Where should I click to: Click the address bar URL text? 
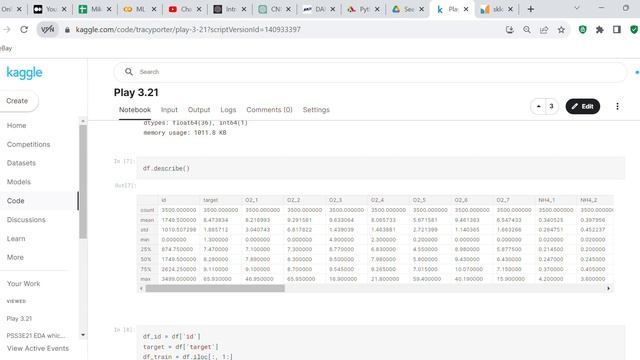[188, 29]
